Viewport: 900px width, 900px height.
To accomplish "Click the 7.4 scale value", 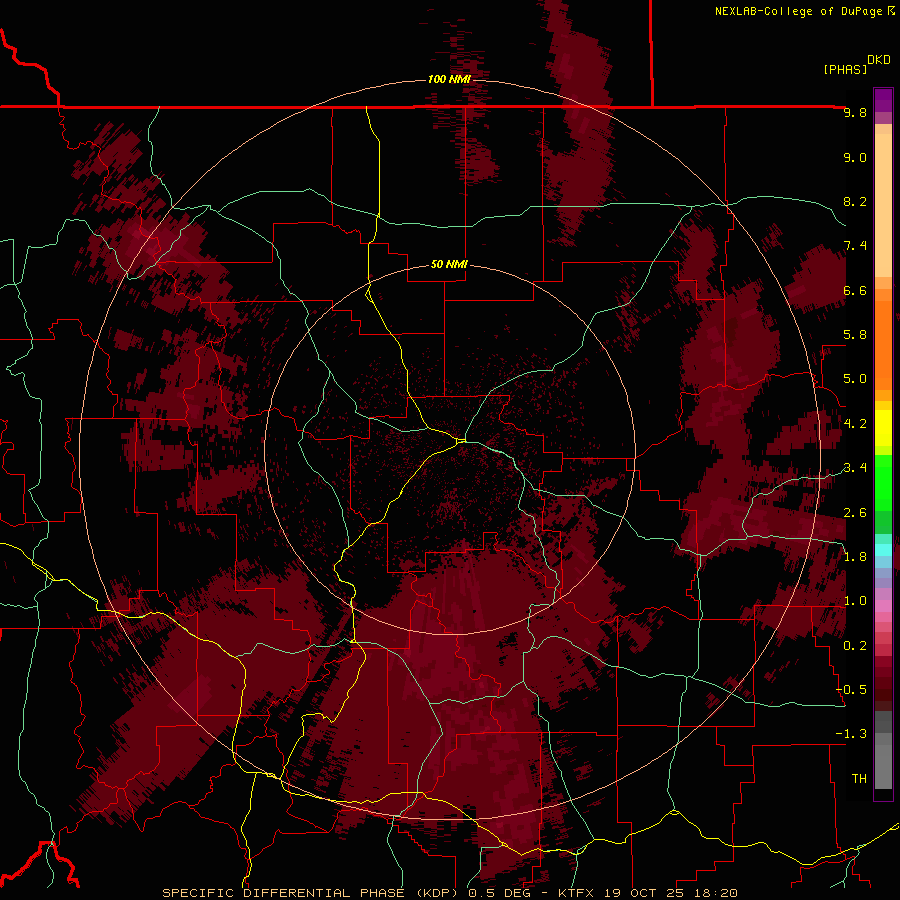I will [855, 246].
